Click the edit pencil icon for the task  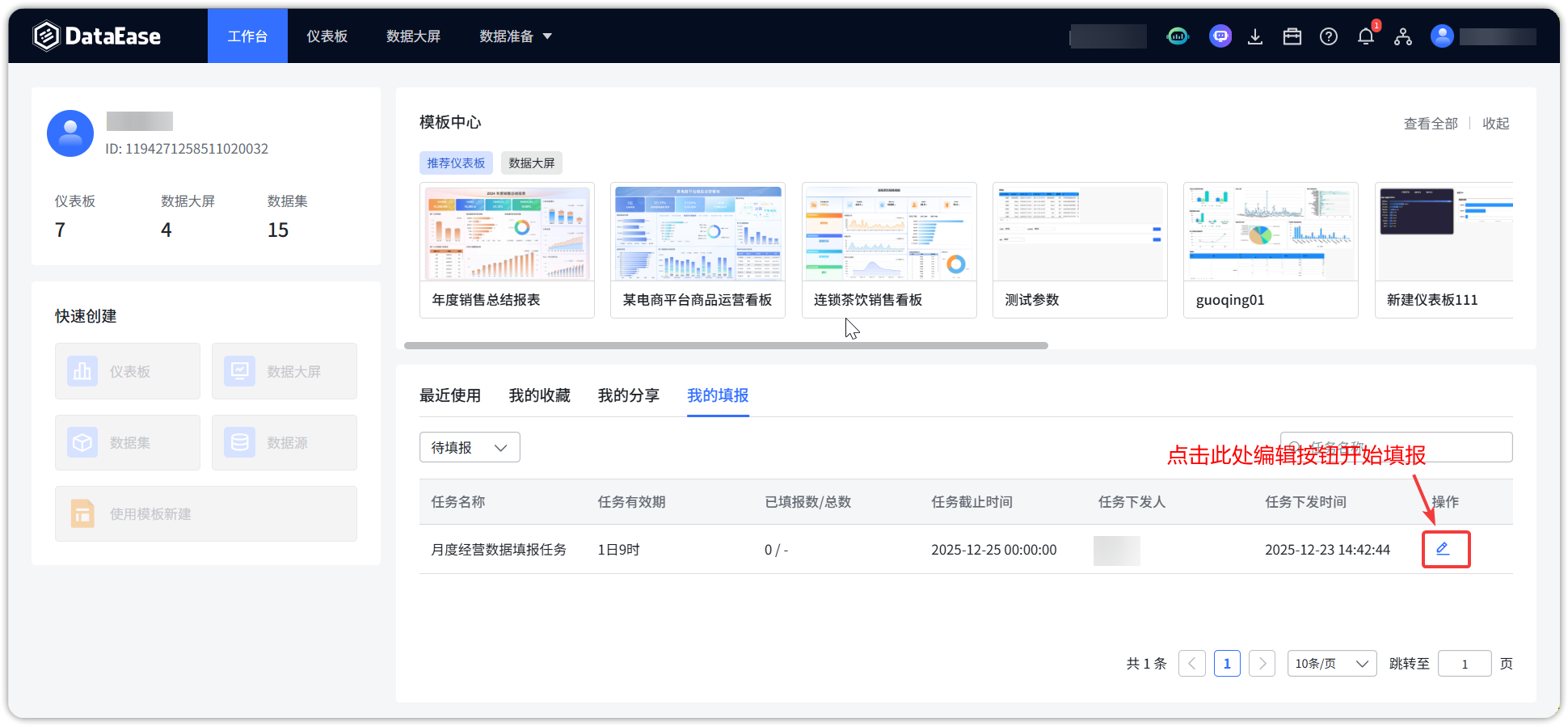tap(1443, 549)
